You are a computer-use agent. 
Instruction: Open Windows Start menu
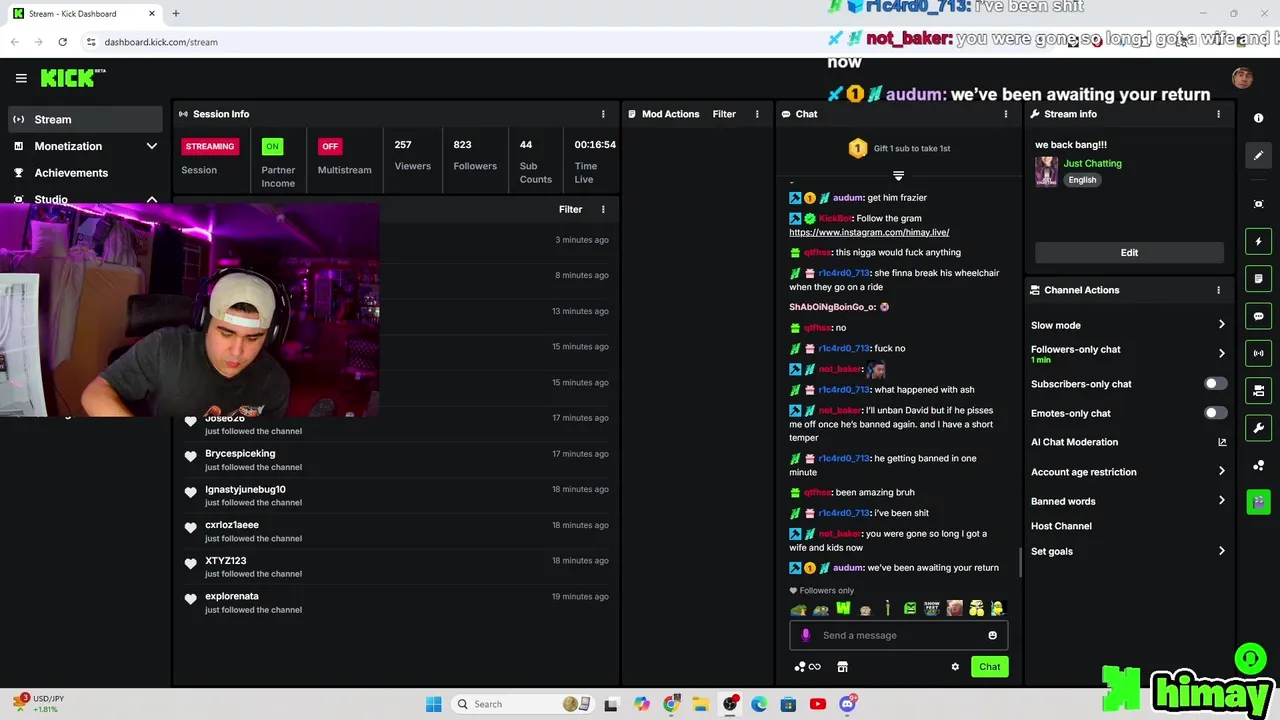tap(433, 704)
